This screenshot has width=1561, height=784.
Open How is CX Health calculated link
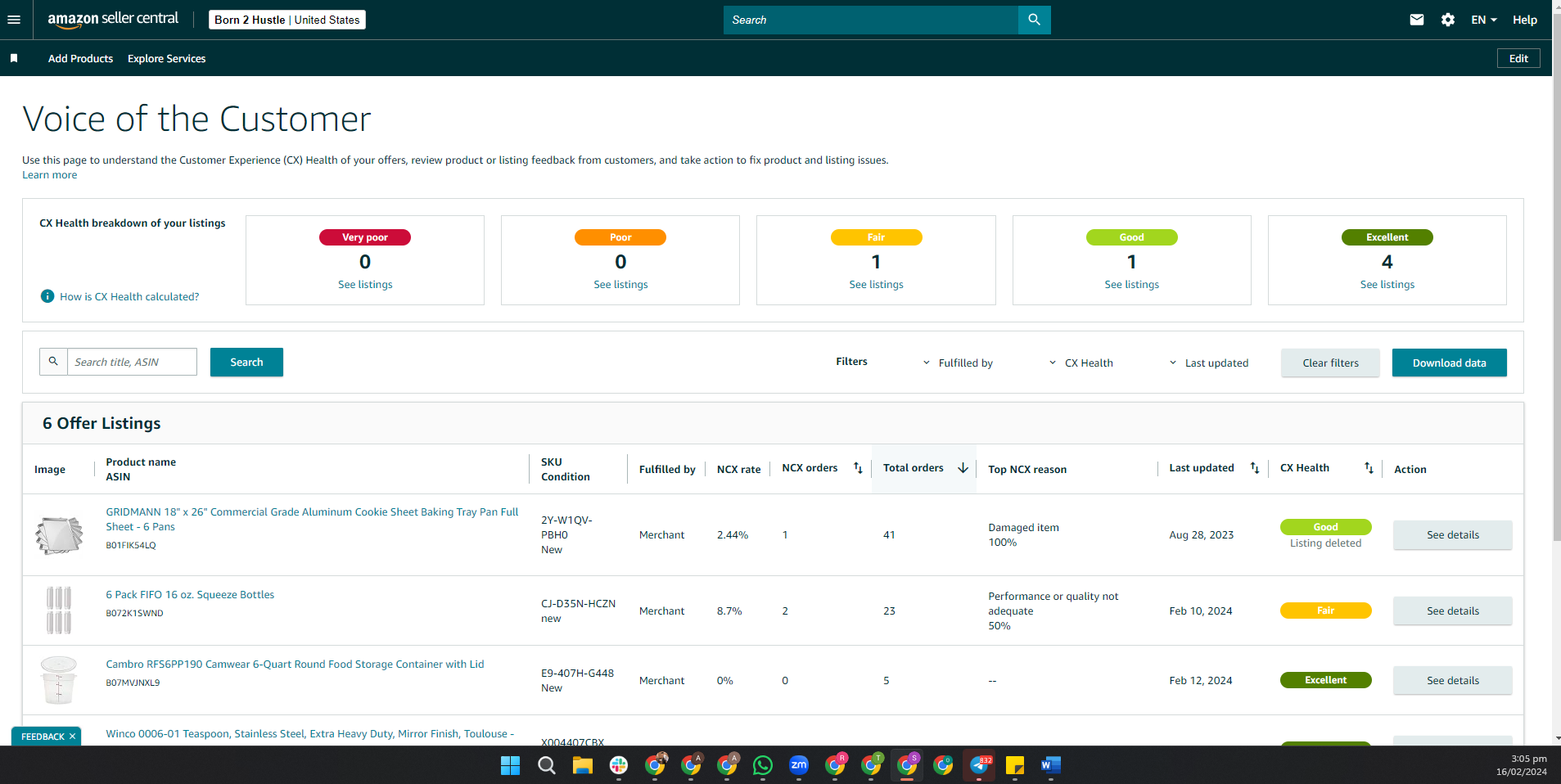129,296
